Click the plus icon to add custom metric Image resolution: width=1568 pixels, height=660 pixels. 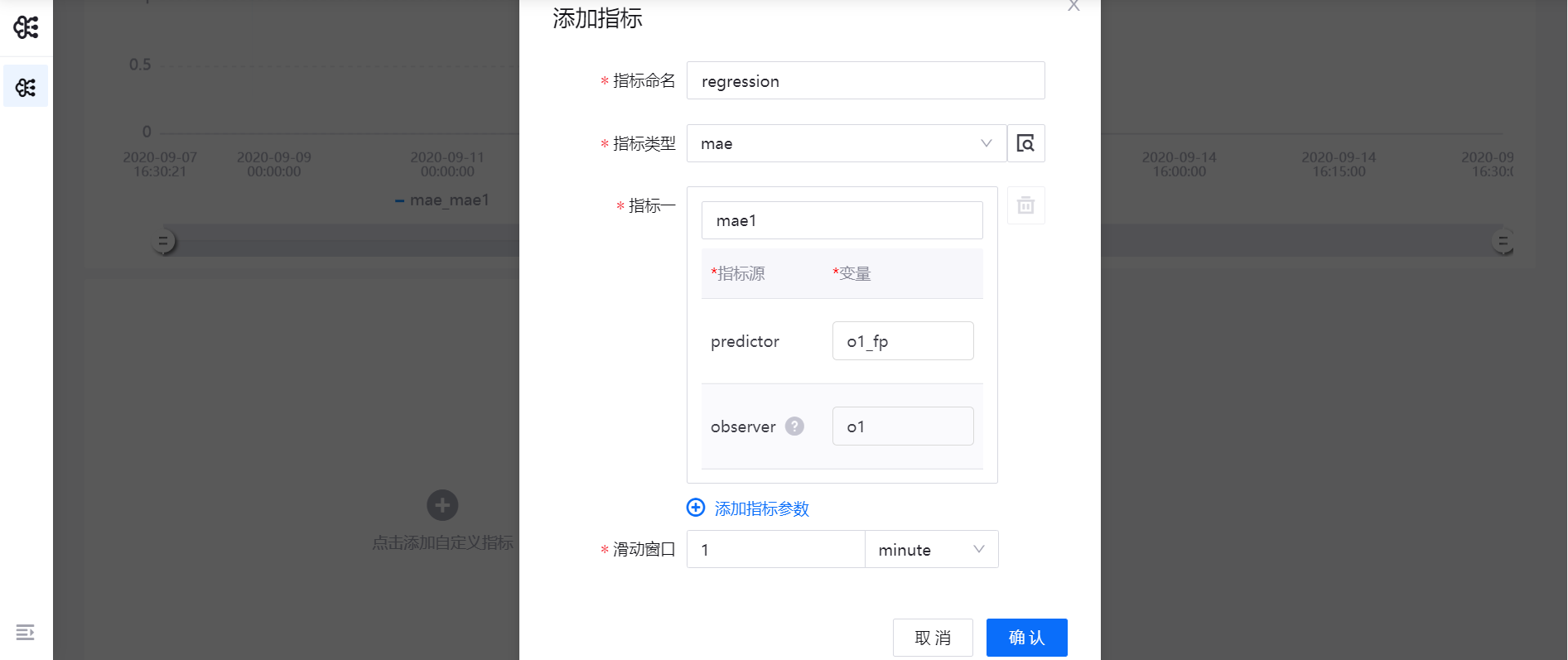tap(442, 505)
